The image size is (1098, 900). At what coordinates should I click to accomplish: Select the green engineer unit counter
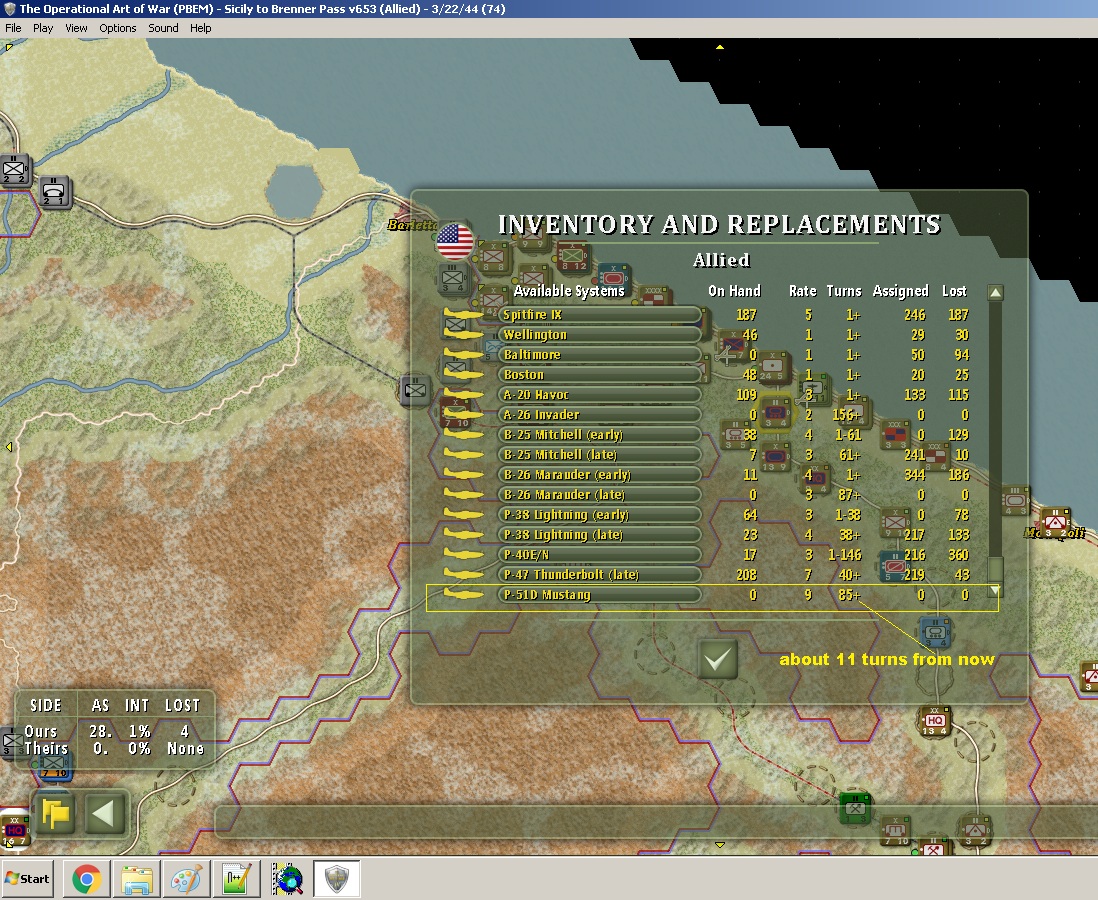(855, 808)
